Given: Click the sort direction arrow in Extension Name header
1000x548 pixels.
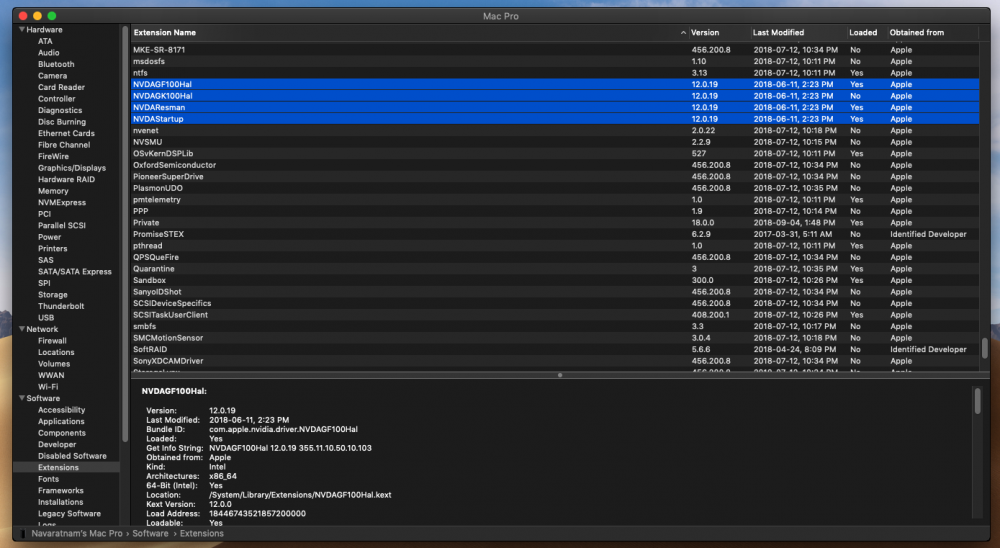Looking at the screenshot, I should tap(683, 33).
